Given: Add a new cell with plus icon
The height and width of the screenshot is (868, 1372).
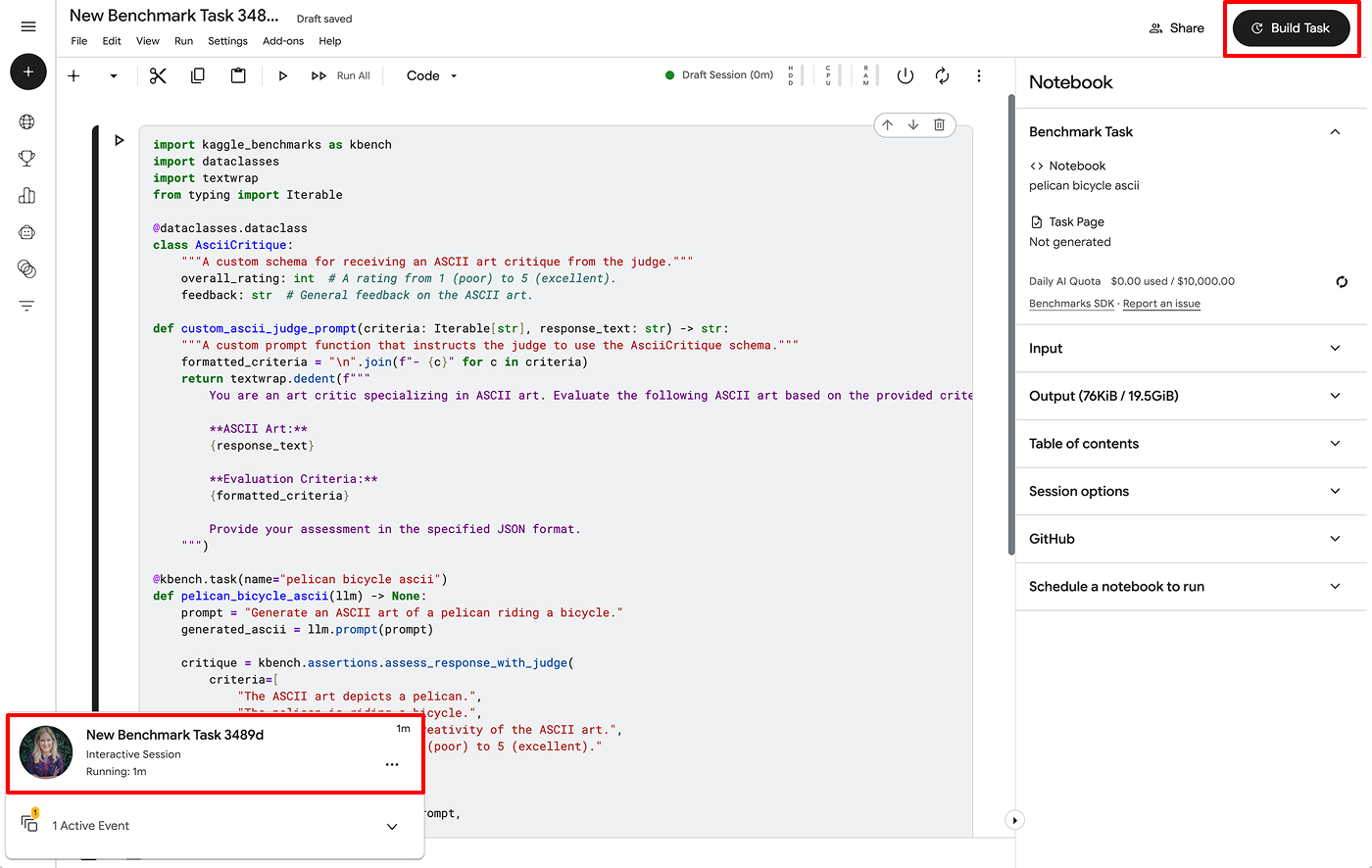Looking at the screenshot, I should [73, 75].
